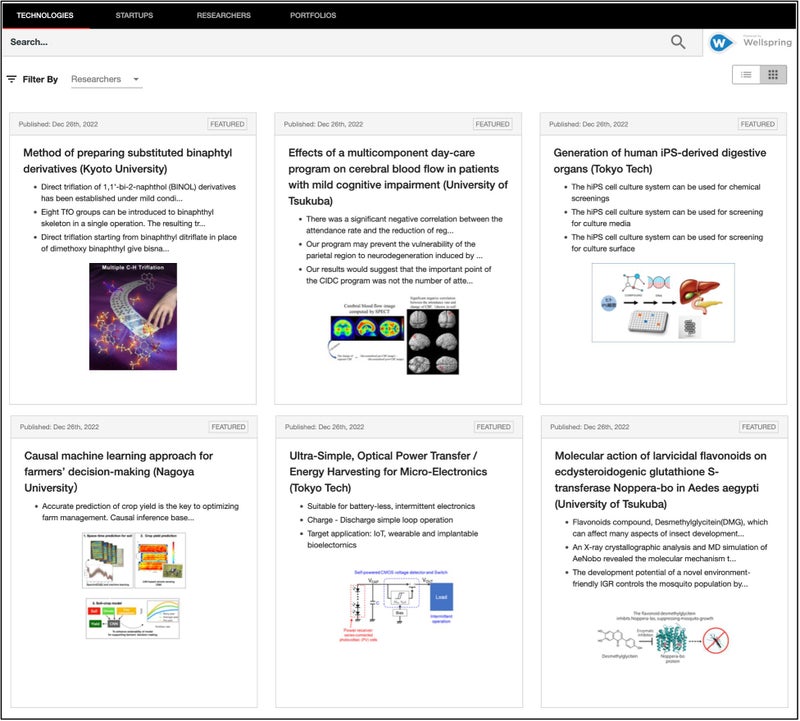Click the Wellspring logo
Screen dimensions: 800x721
coord(751,42)
